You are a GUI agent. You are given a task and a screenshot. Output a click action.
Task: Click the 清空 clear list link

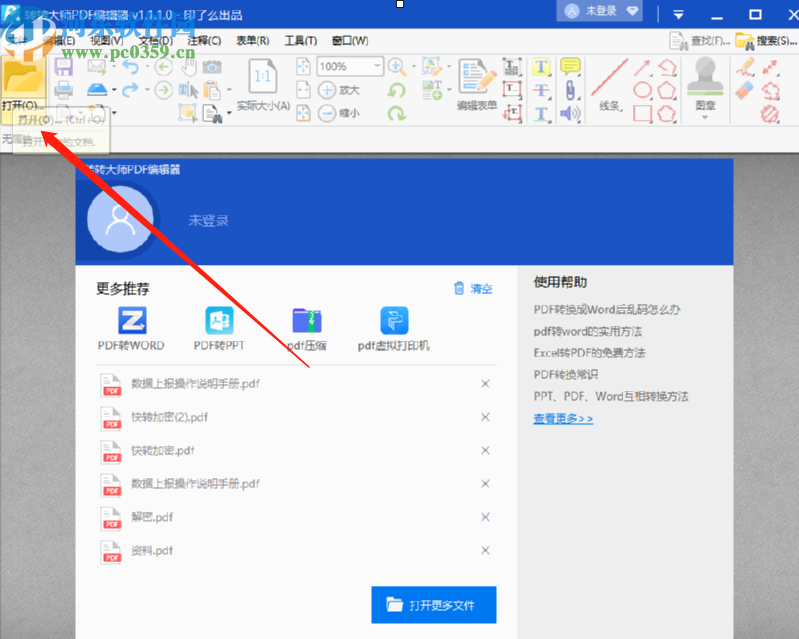click(x=473, y=288)
